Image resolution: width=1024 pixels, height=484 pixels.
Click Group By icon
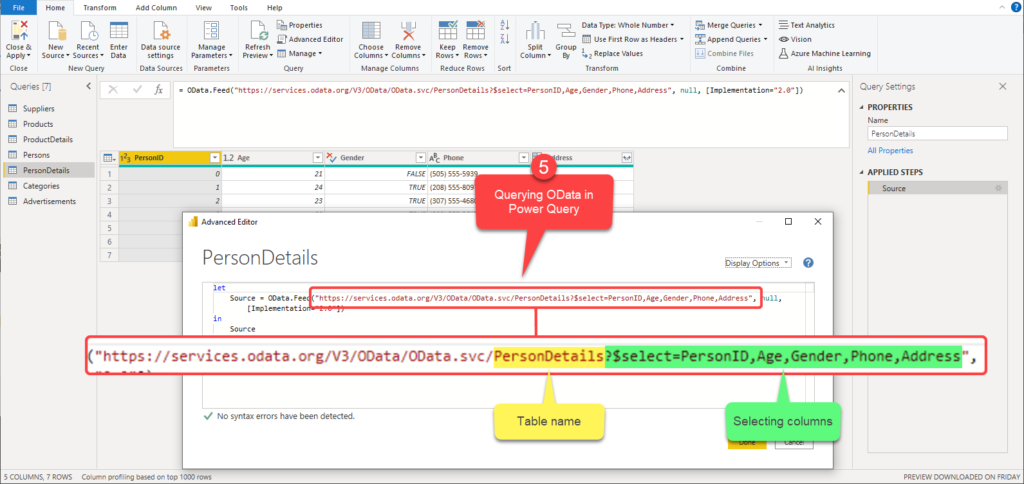point(566,31)
